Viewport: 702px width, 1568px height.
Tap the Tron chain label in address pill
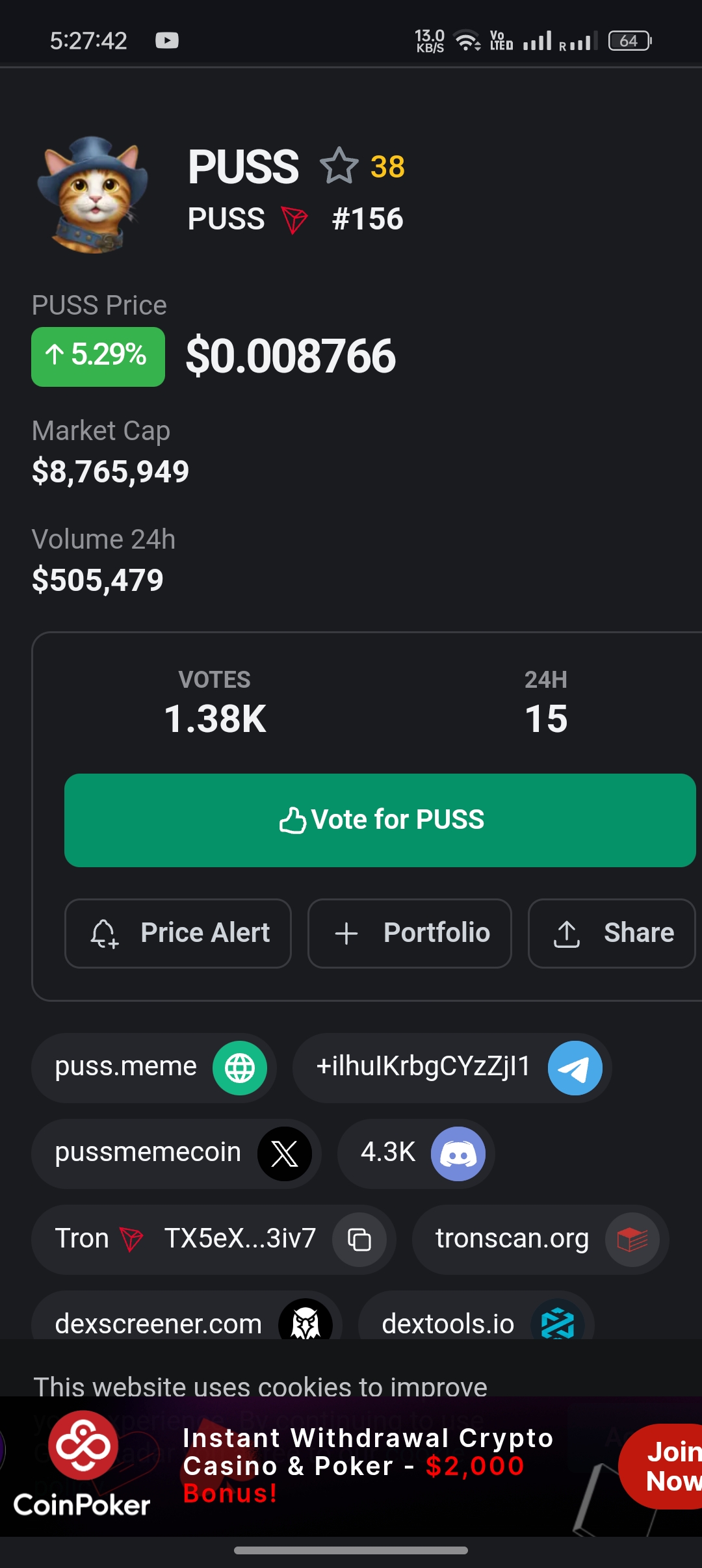point(83,1238)
